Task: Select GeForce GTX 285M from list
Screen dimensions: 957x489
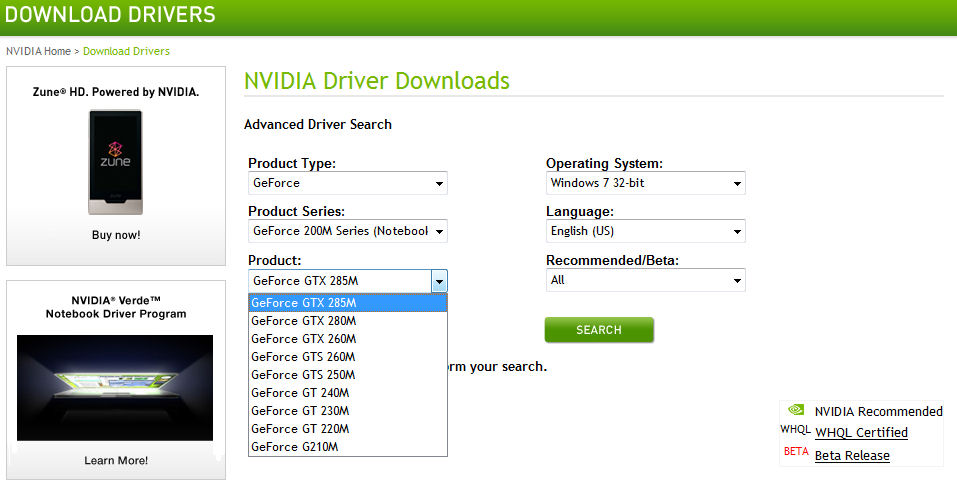Action: (348, 303)
